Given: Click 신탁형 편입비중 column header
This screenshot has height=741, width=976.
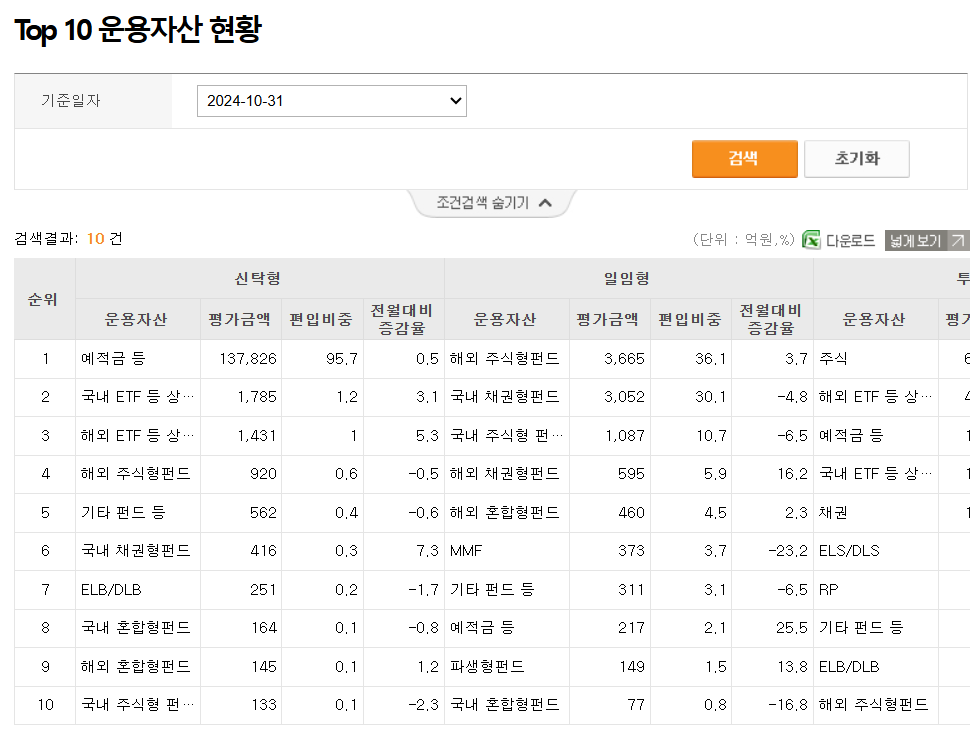Looking at the screenshot, I should (321, 319).
